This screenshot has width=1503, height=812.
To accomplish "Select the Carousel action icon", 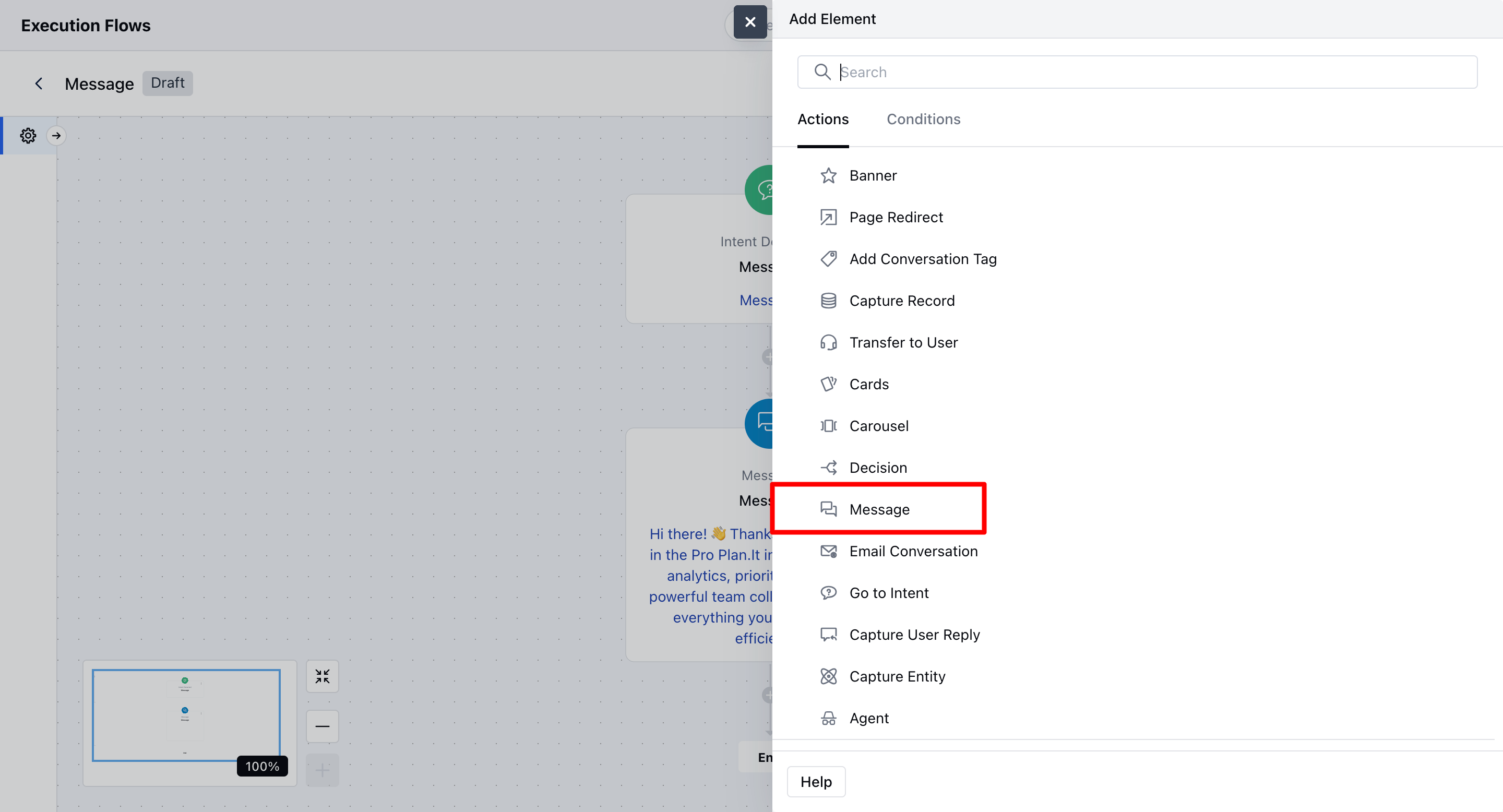I will [828, 426].
